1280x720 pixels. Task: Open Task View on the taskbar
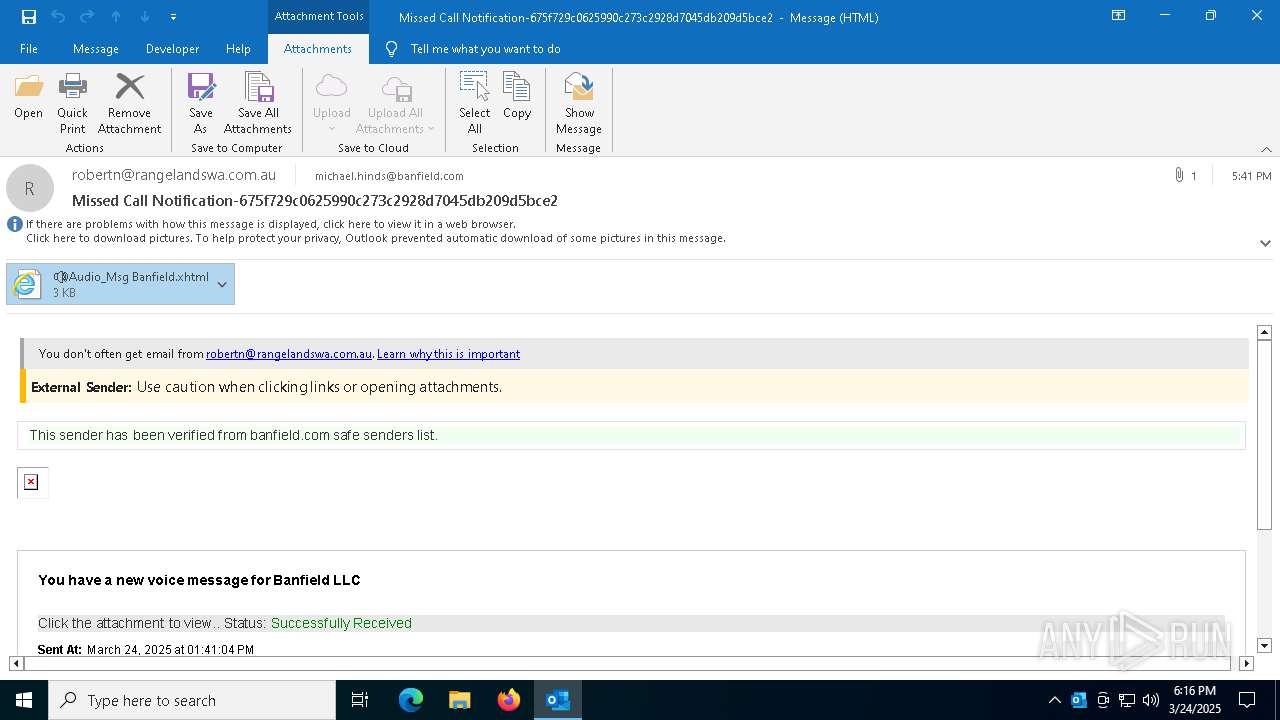[360, 700]
